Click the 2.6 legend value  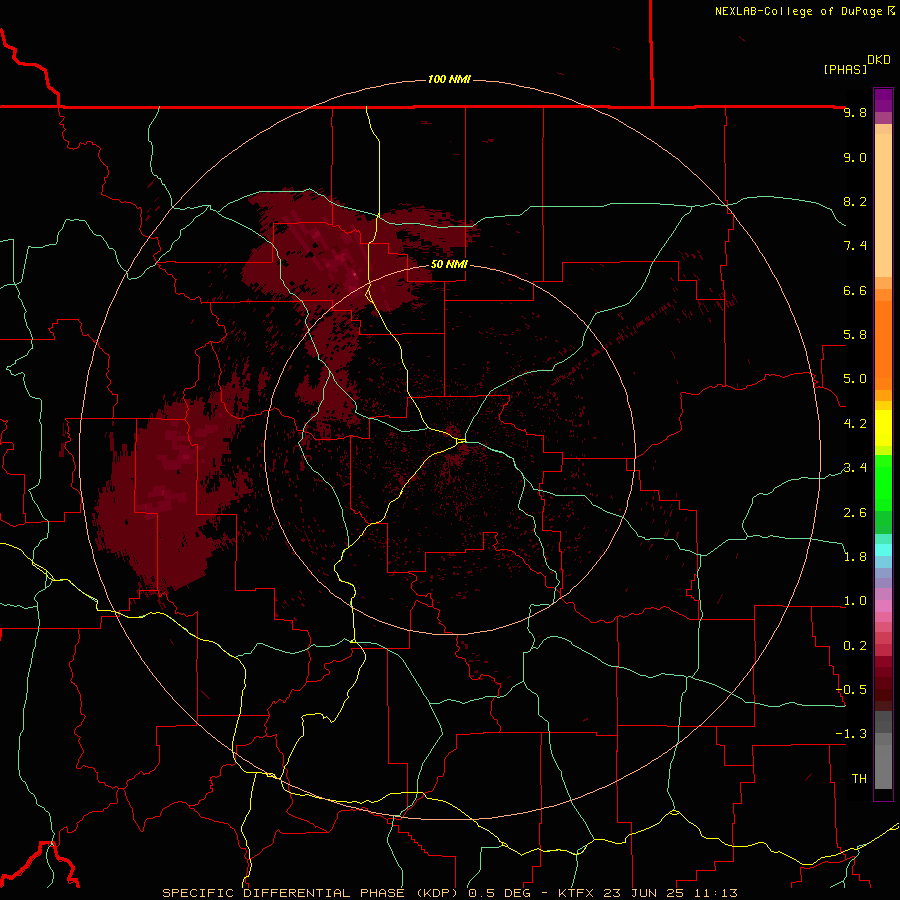855,513
